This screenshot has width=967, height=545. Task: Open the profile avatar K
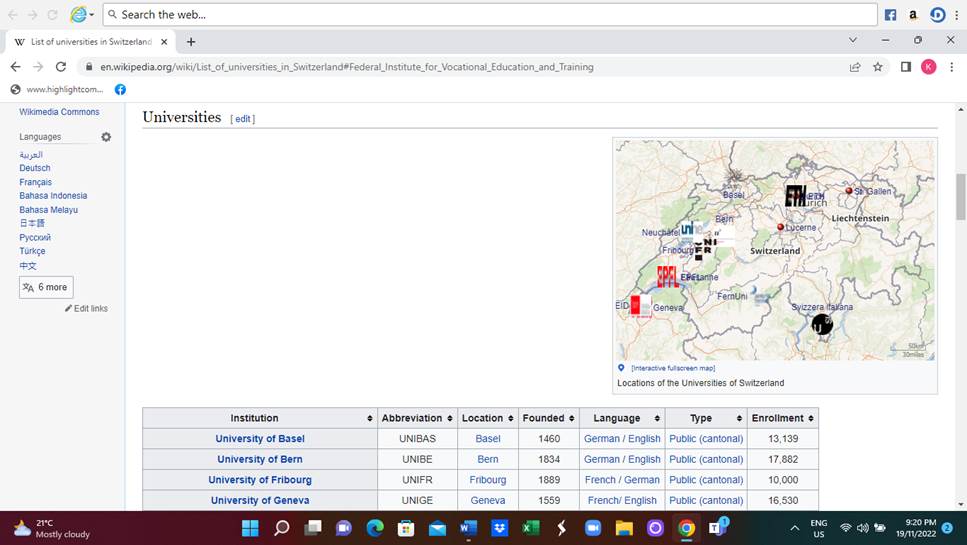coord(928,67)
